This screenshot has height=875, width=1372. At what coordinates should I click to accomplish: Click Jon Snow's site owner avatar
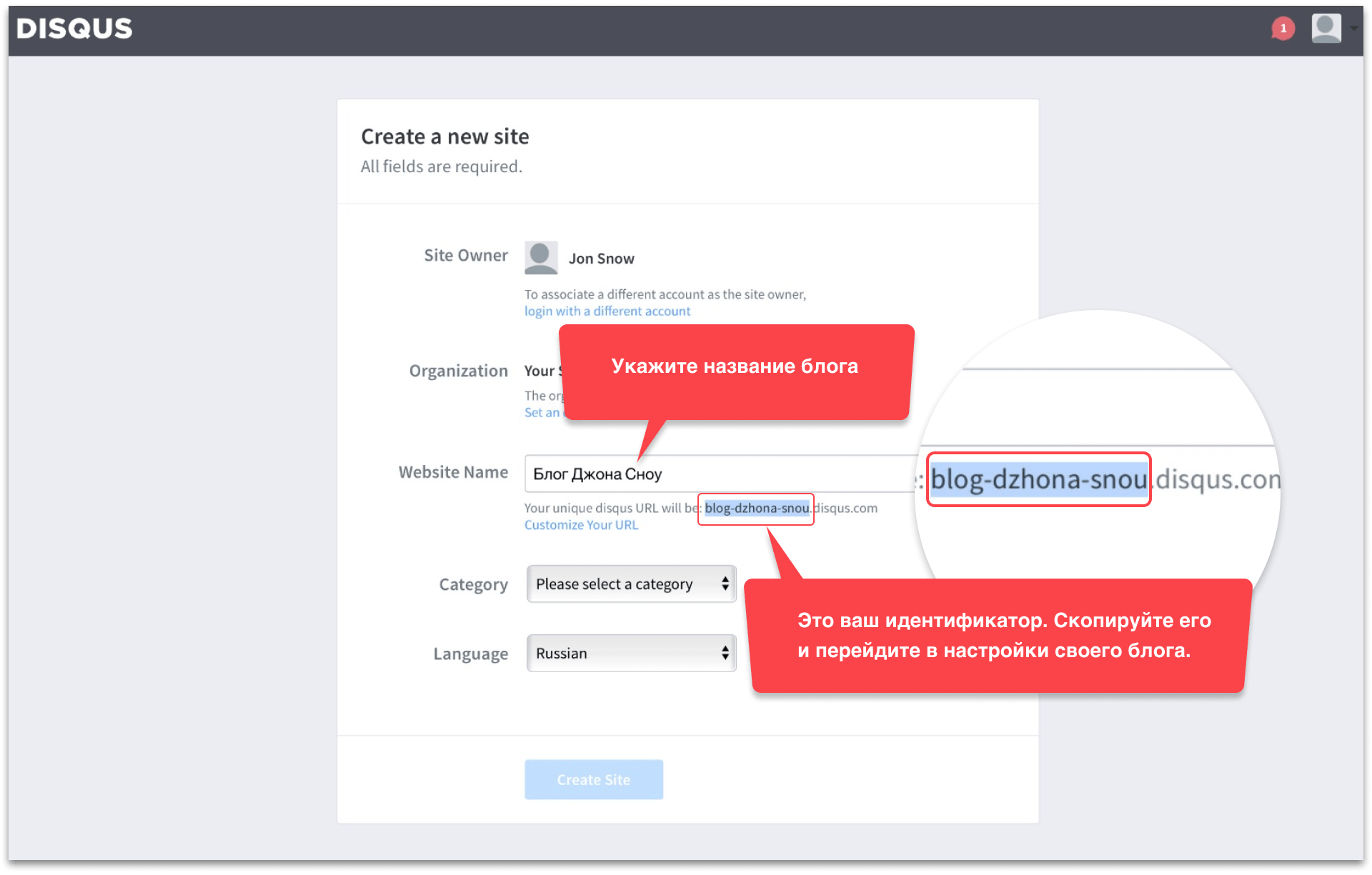click(x=541, y=258)
